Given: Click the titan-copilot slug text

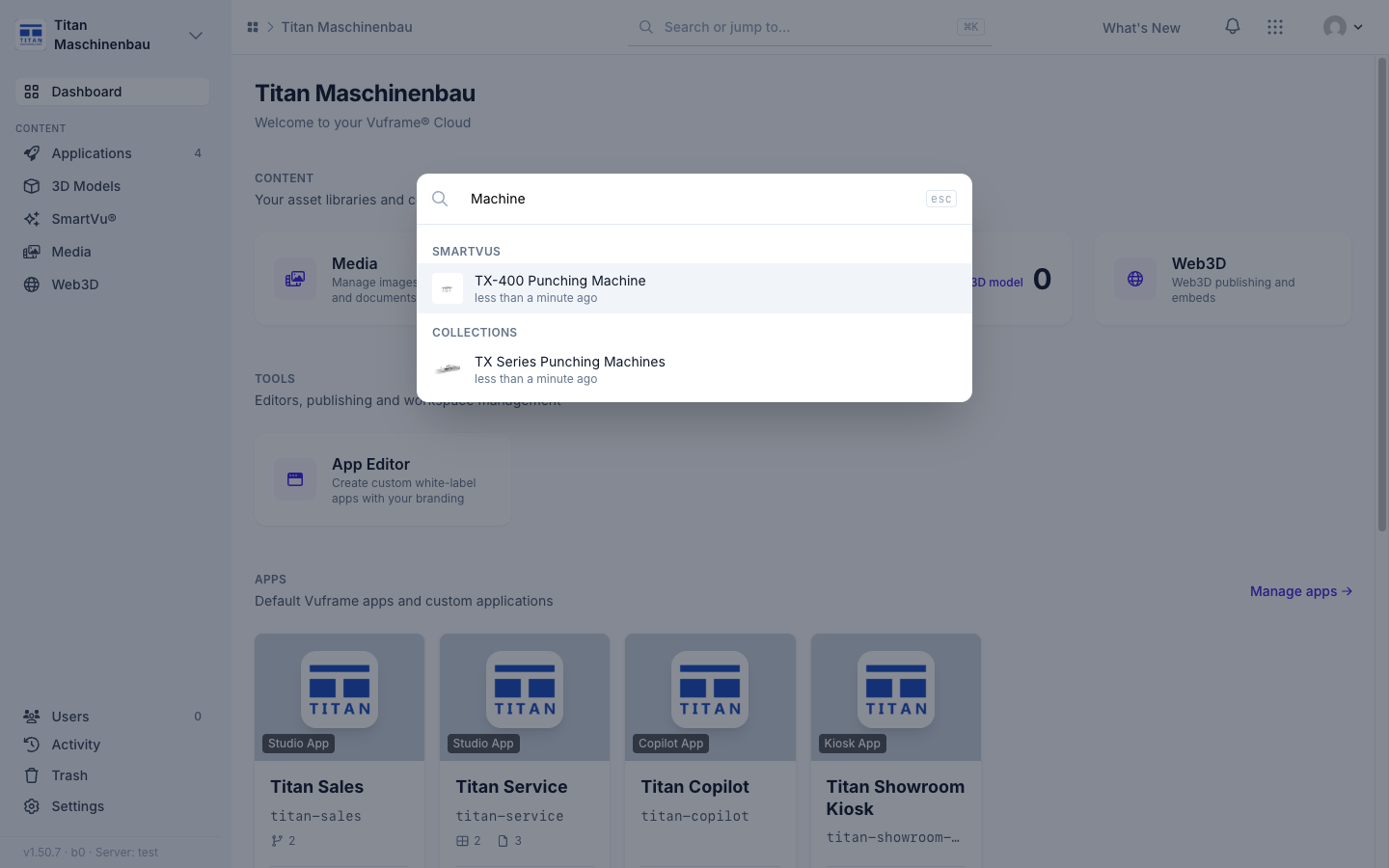Looking at the screenshot, I should coord(695,816).
